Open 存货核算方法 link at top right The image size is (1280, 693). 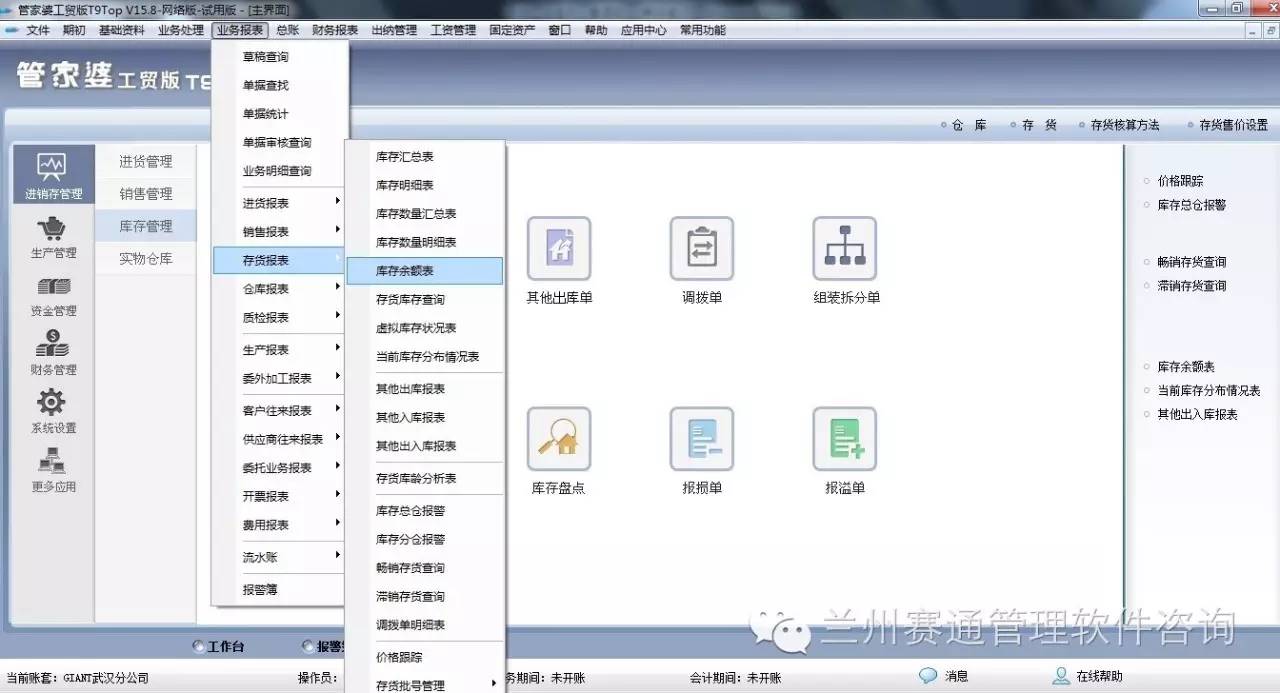tap(1124, 125)
